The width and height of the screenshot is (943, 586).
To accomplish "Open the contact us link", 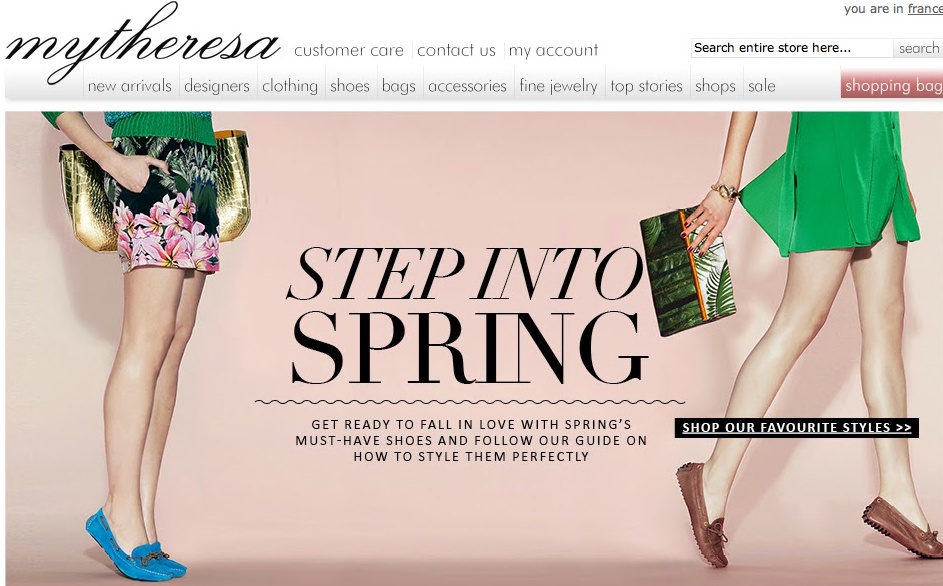I will coord(456,51).
